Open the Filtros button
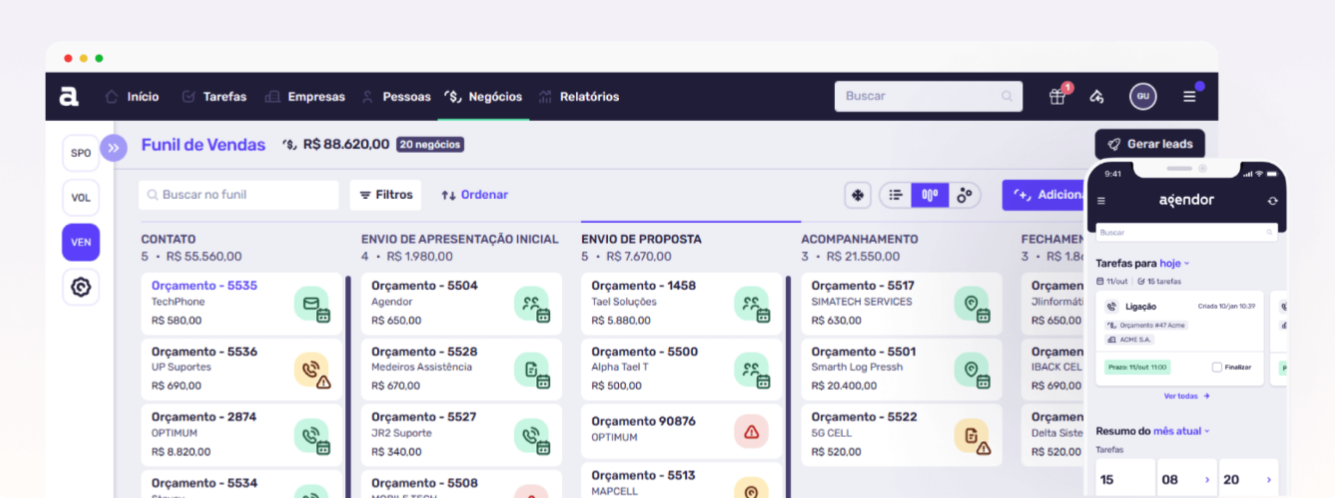 pyautogui.click(x=386, y=195)
